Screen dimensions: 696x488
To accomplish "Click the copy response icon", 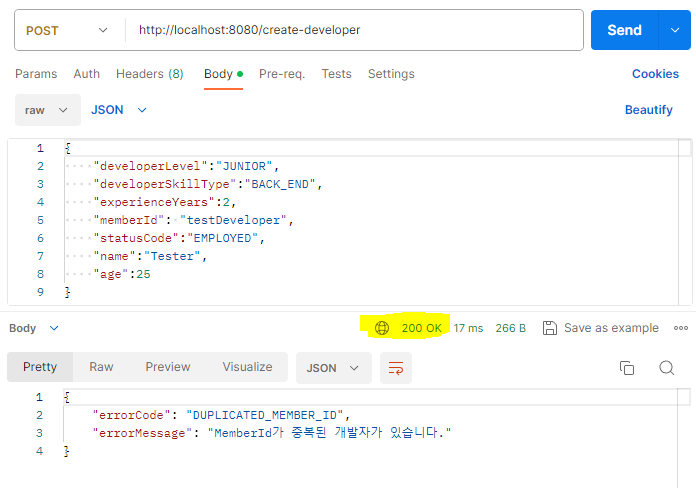I will (x=627, y=368).
